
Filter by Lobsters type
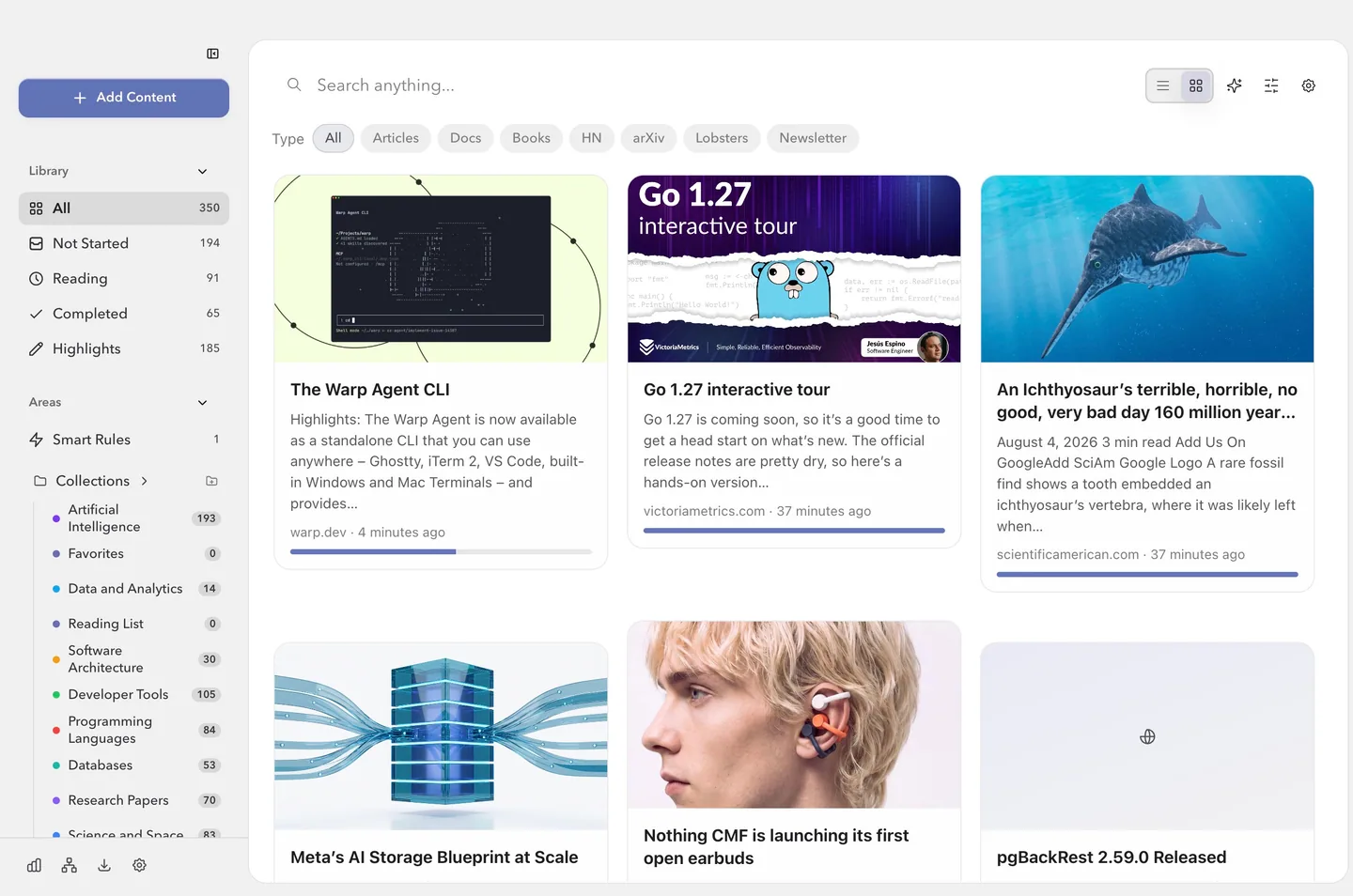722,138
